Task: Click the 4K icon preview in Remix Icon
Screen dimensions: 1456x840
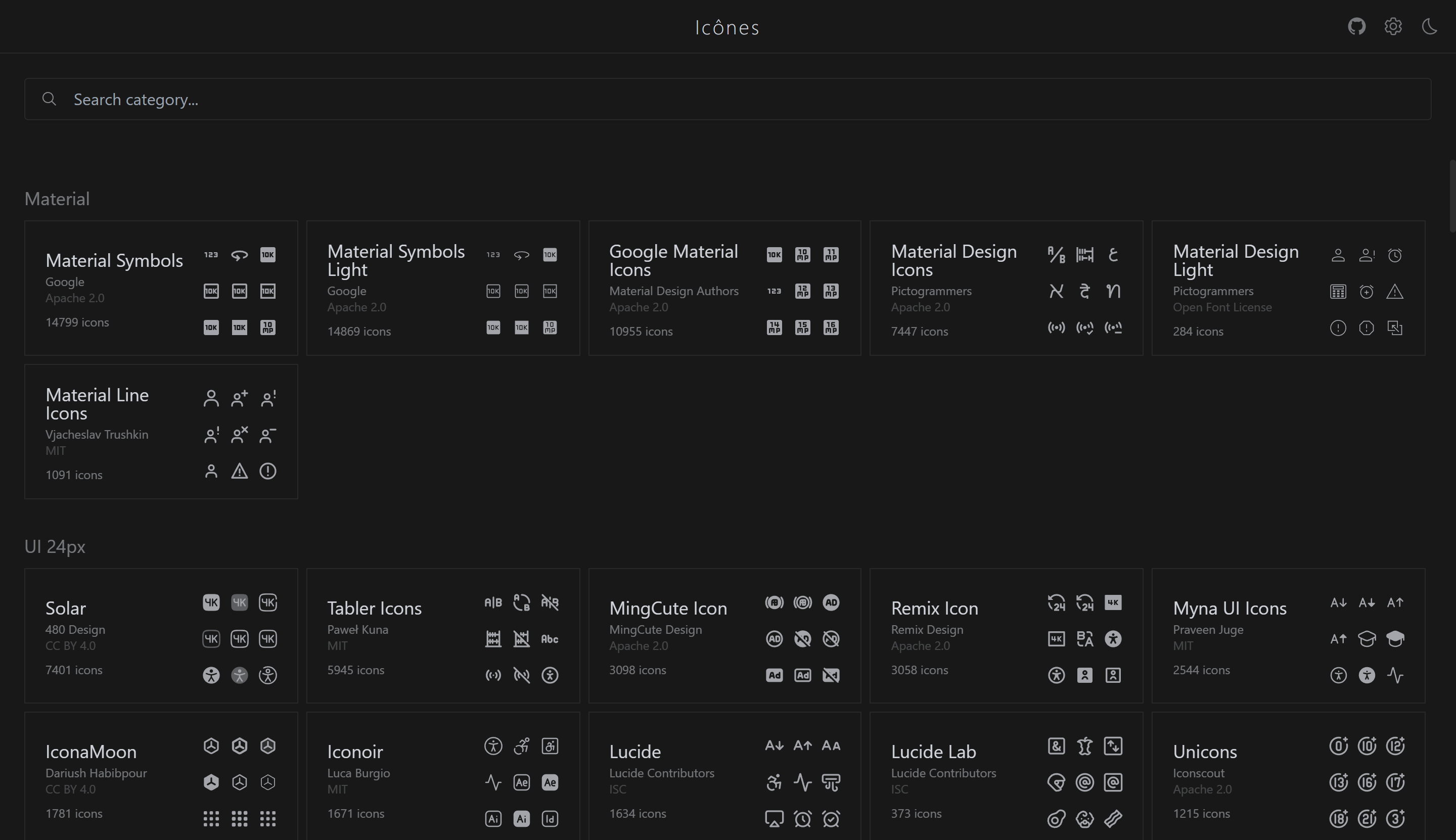Action: tap(1114, 602)
